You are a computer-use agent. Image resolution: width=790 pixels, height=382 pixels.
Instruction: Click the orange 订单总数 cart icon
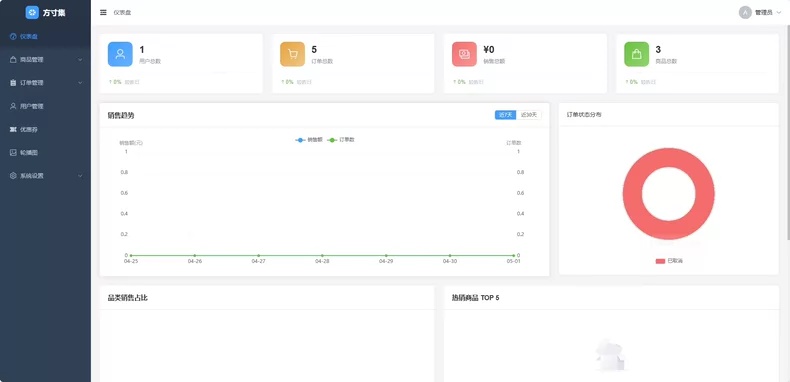click(292, 54)
